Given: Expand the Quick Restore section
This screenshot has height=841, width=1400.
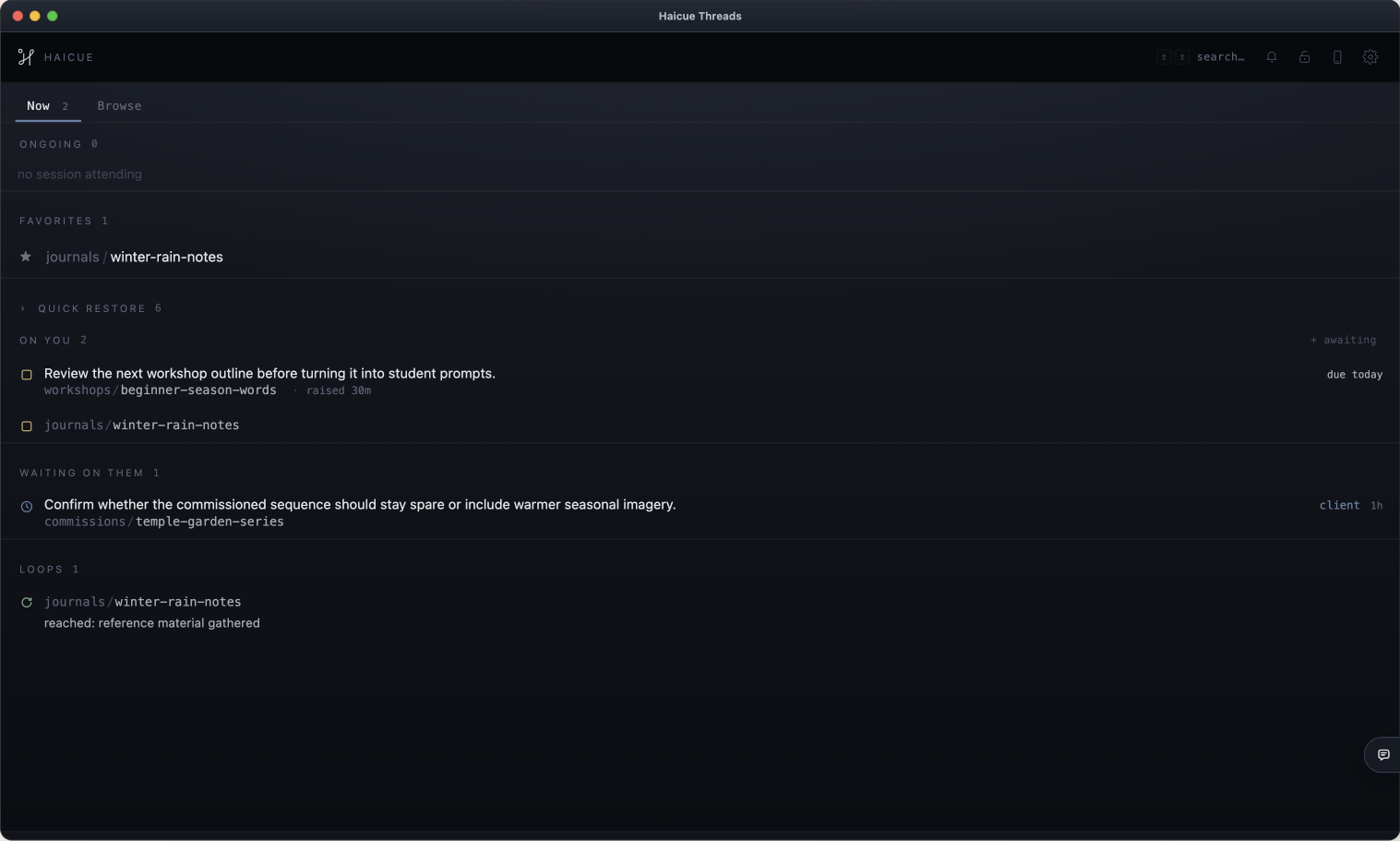Looking at the screenshot, I should [x=90, y=308].
